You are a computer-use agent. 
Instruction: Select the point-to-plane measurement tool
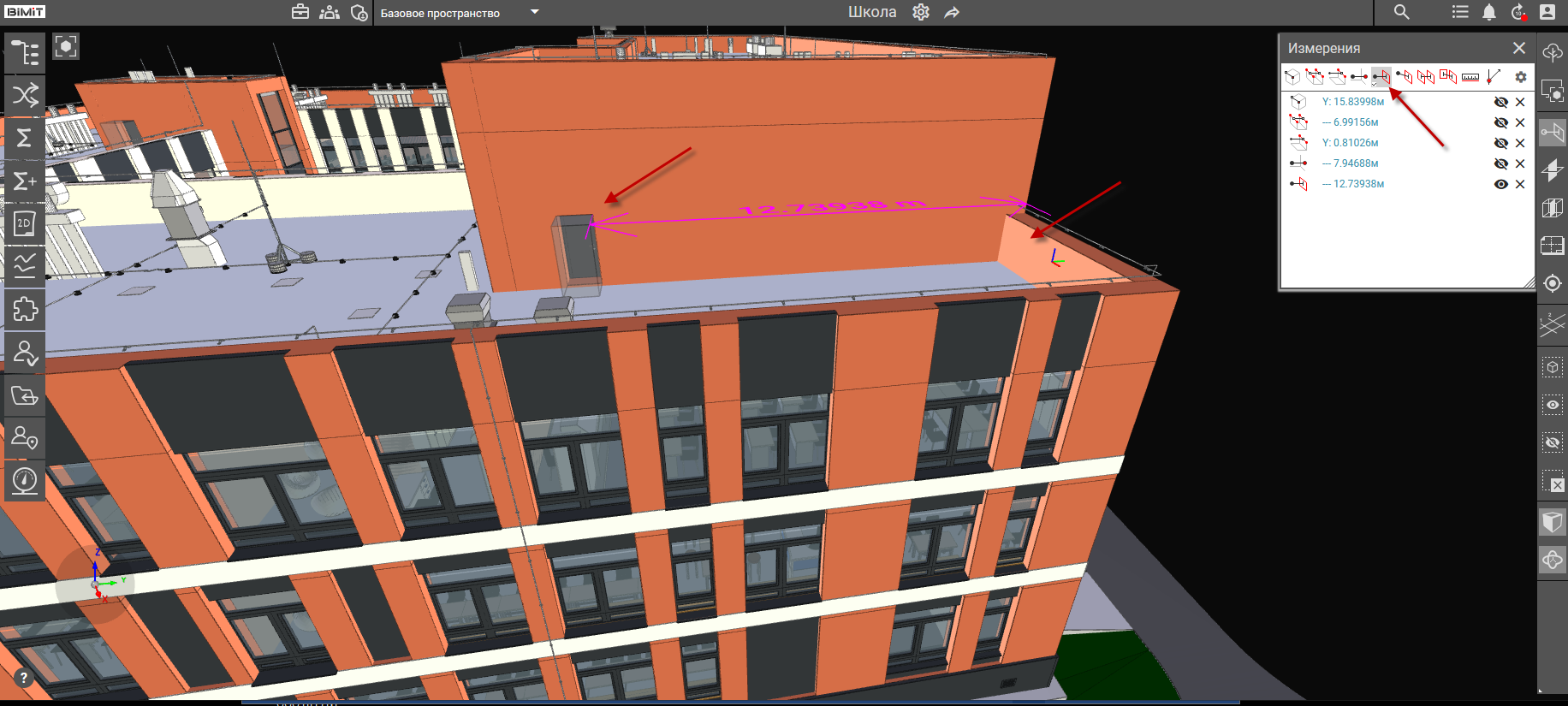click(1381, 77)
